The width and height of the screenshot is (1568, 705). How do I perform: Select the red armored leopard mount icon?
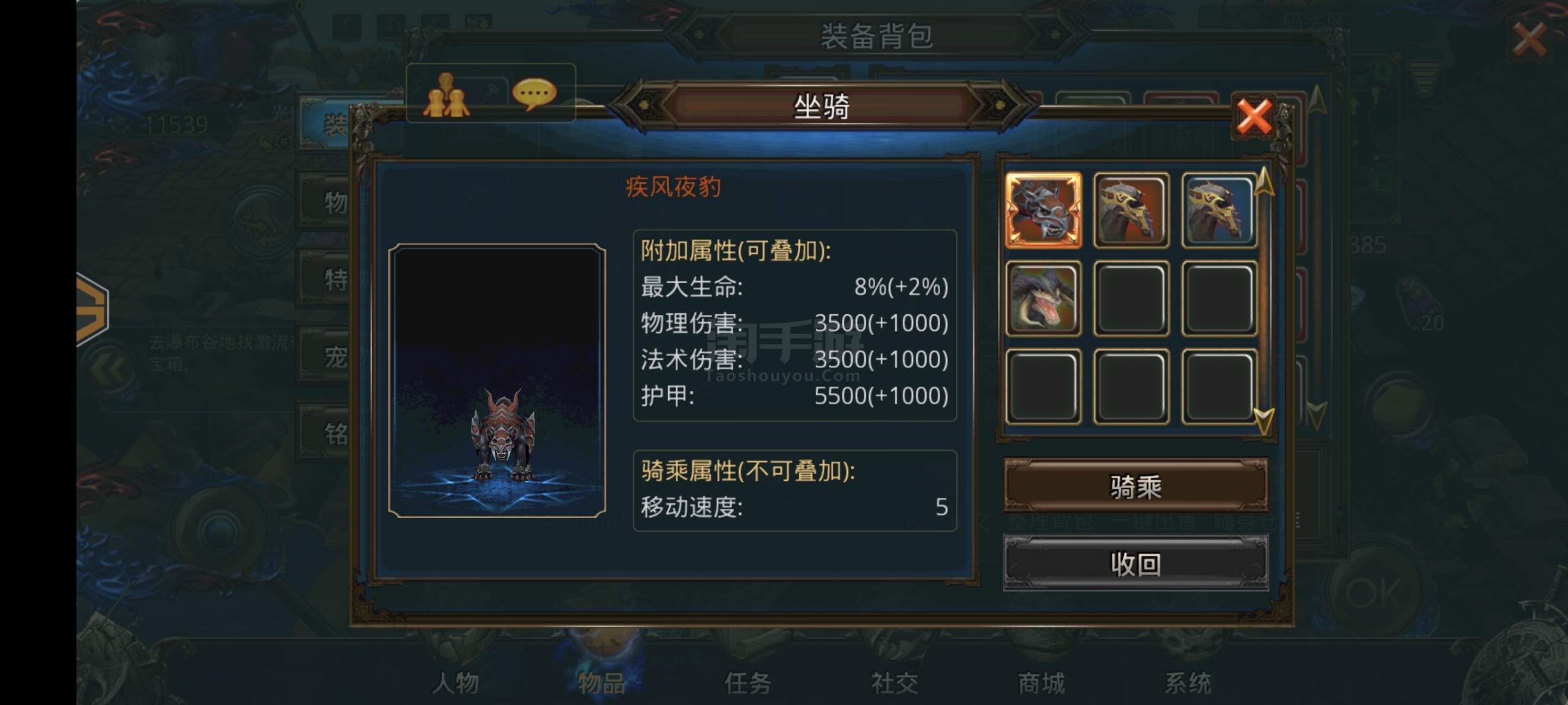[1043, 210]
